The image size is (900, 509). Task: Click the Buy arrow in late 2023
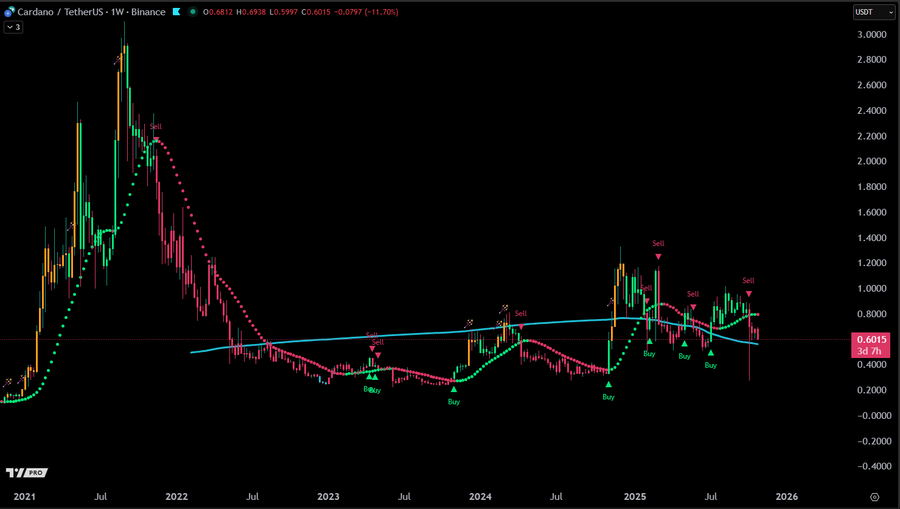(454, 389)
